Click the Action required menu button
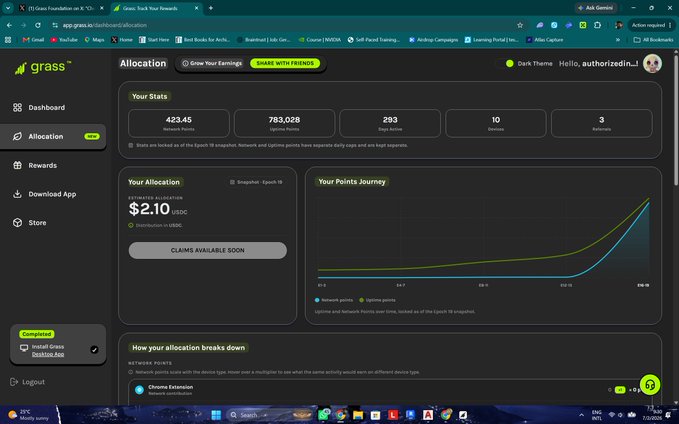The image size is (679, 424). pyautogui.click(x=651, y=26)
